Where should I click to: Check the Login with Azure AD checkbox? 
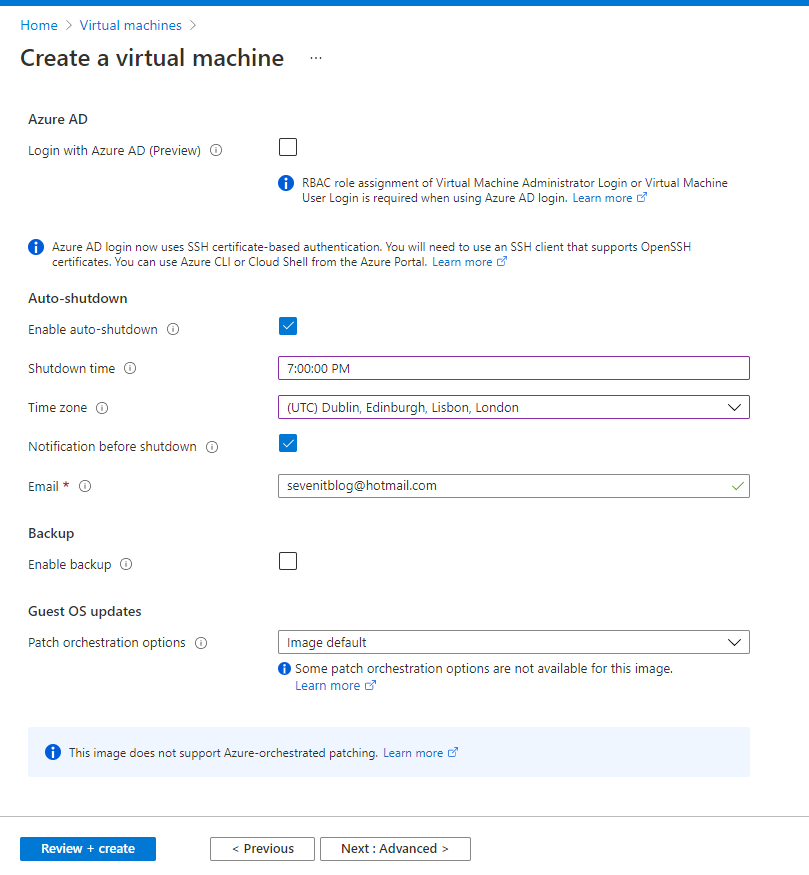pyautogui.click(x=288, y=148)
